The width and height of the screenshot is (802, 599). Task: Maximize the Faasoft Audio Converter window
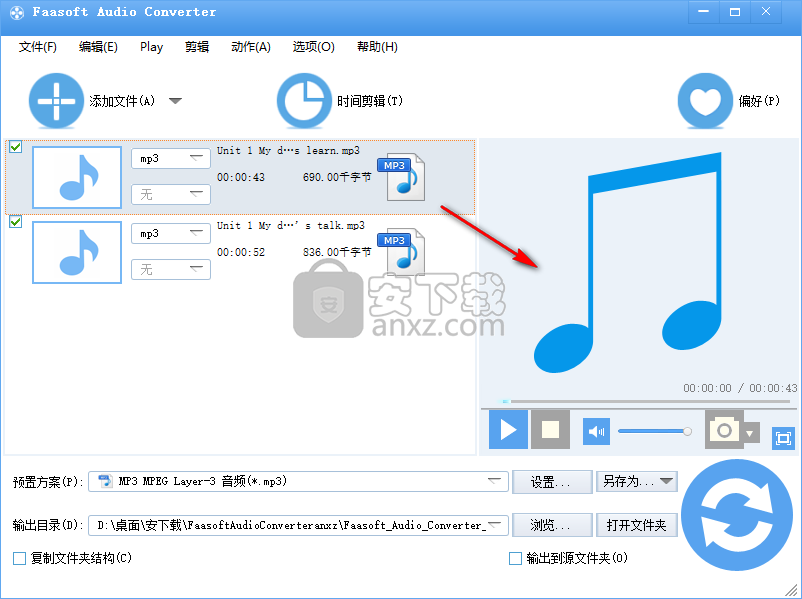(x=735, y=12)
